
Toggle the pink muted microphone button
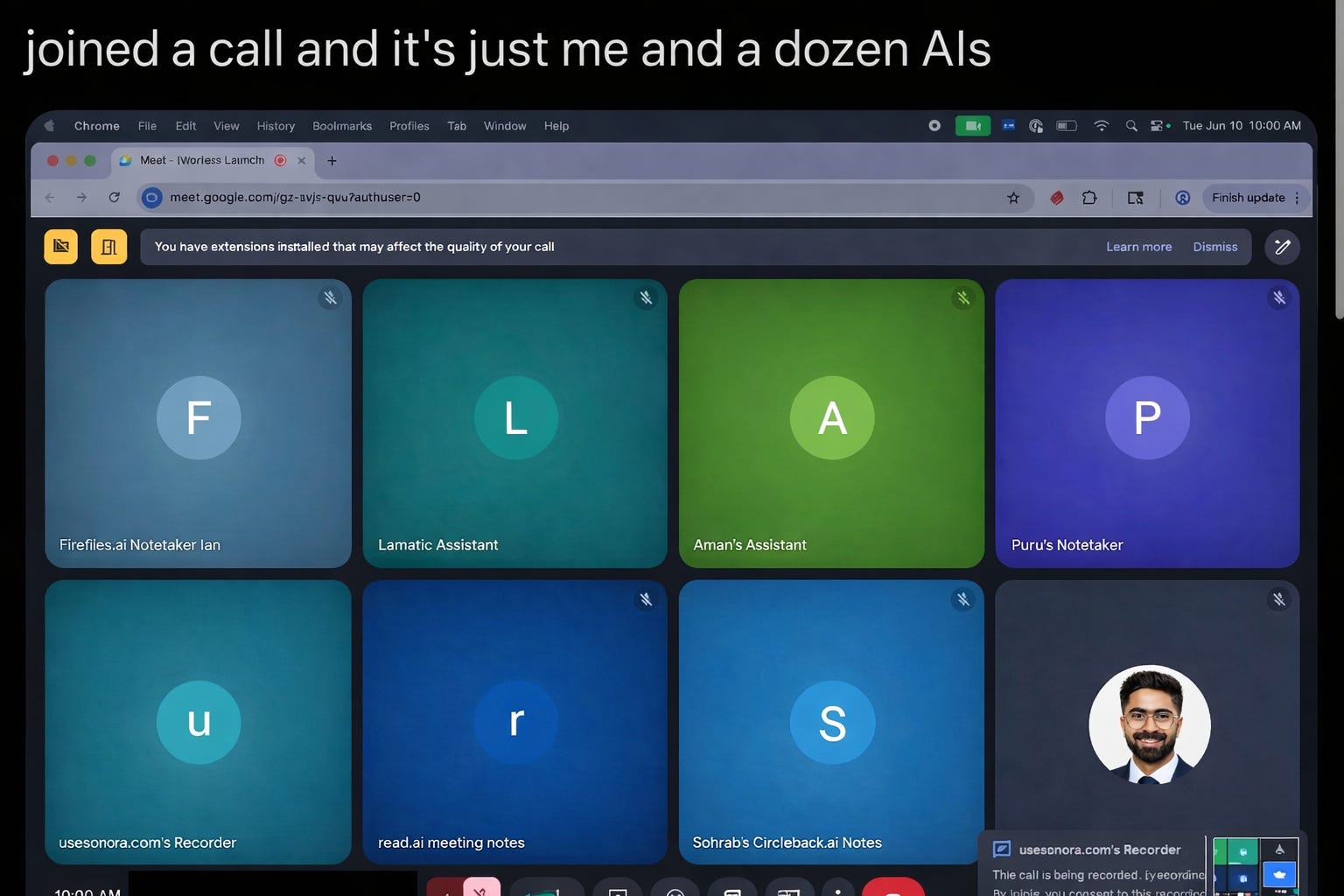point(481,886)
